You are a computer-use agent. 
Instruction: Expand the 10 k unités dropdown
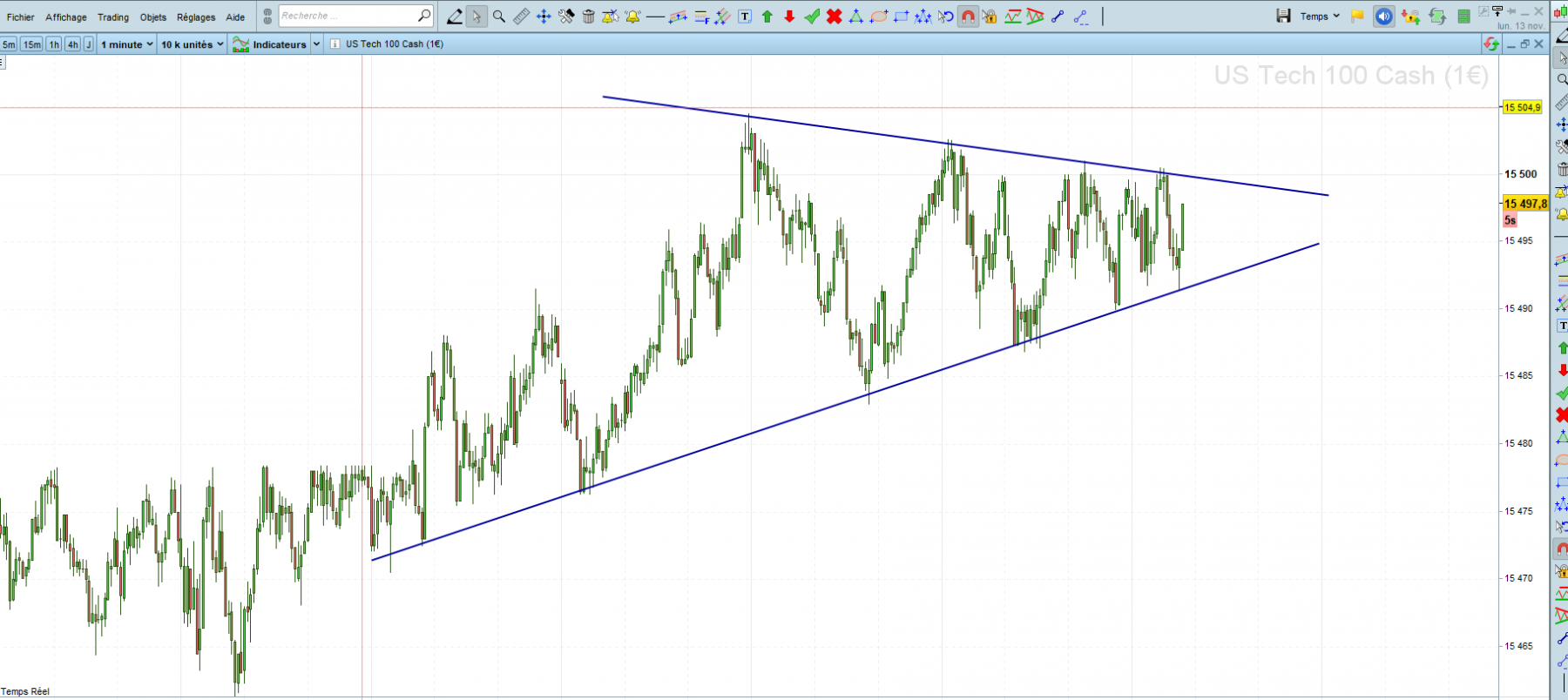(x=192, y=44)
